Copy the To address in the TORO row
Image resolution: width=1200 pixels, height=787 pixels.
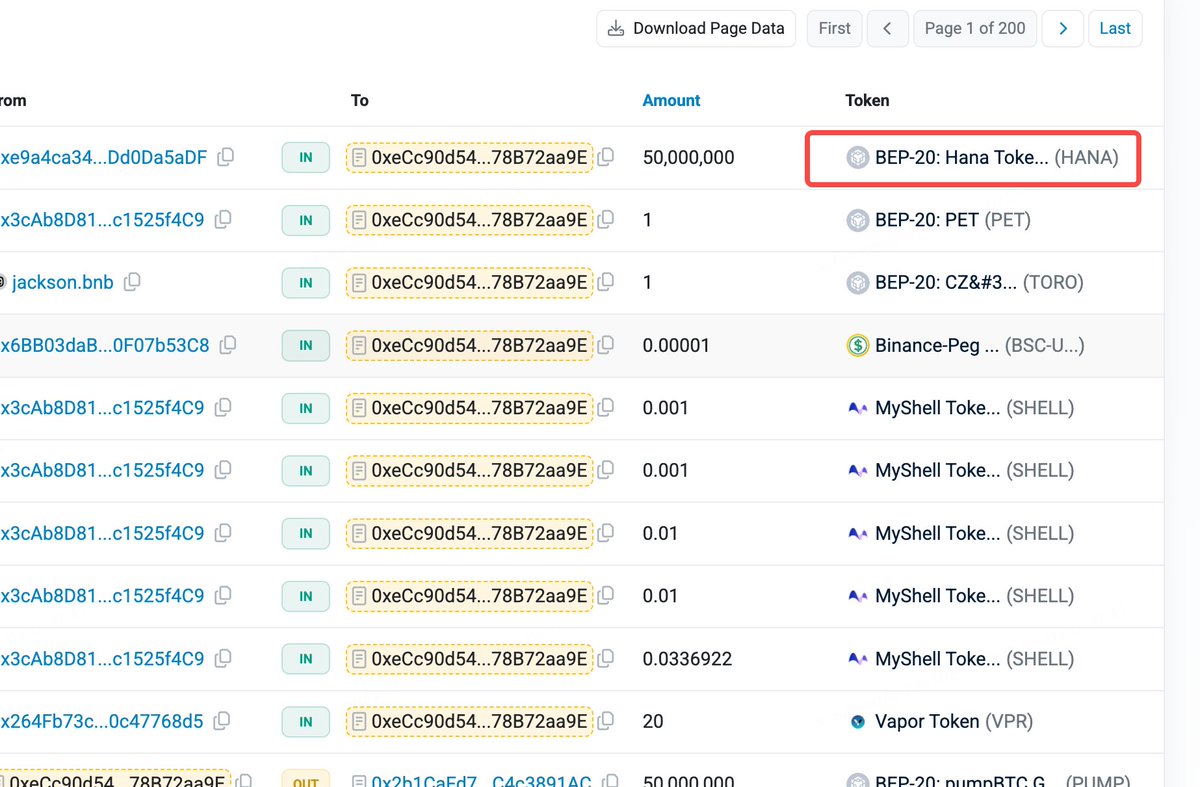click(x=605, y=282)
